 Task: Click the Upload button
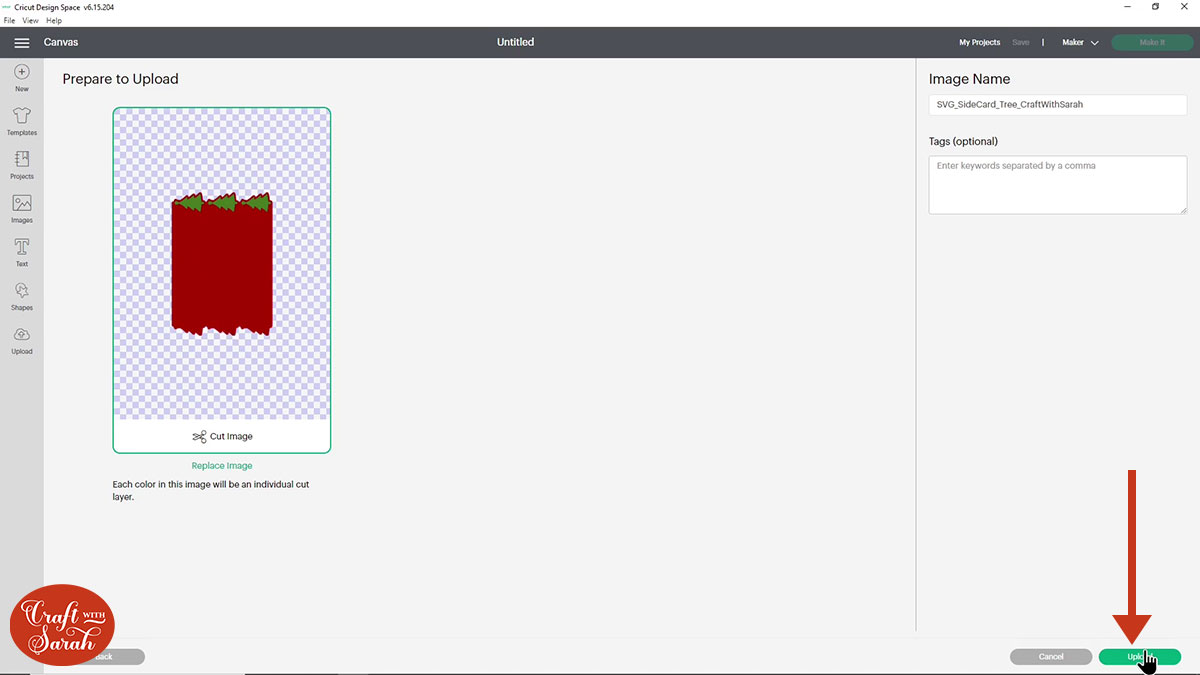pyautogui.click(x=1141, y=656)
